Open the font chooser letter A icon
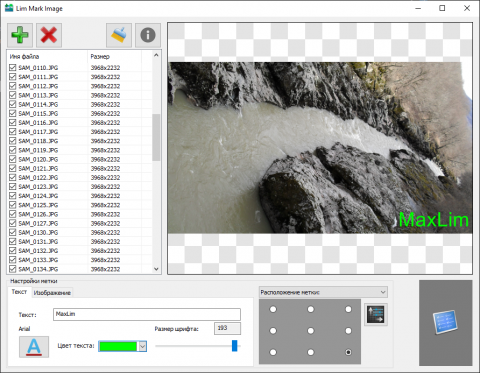 point(34,347)
